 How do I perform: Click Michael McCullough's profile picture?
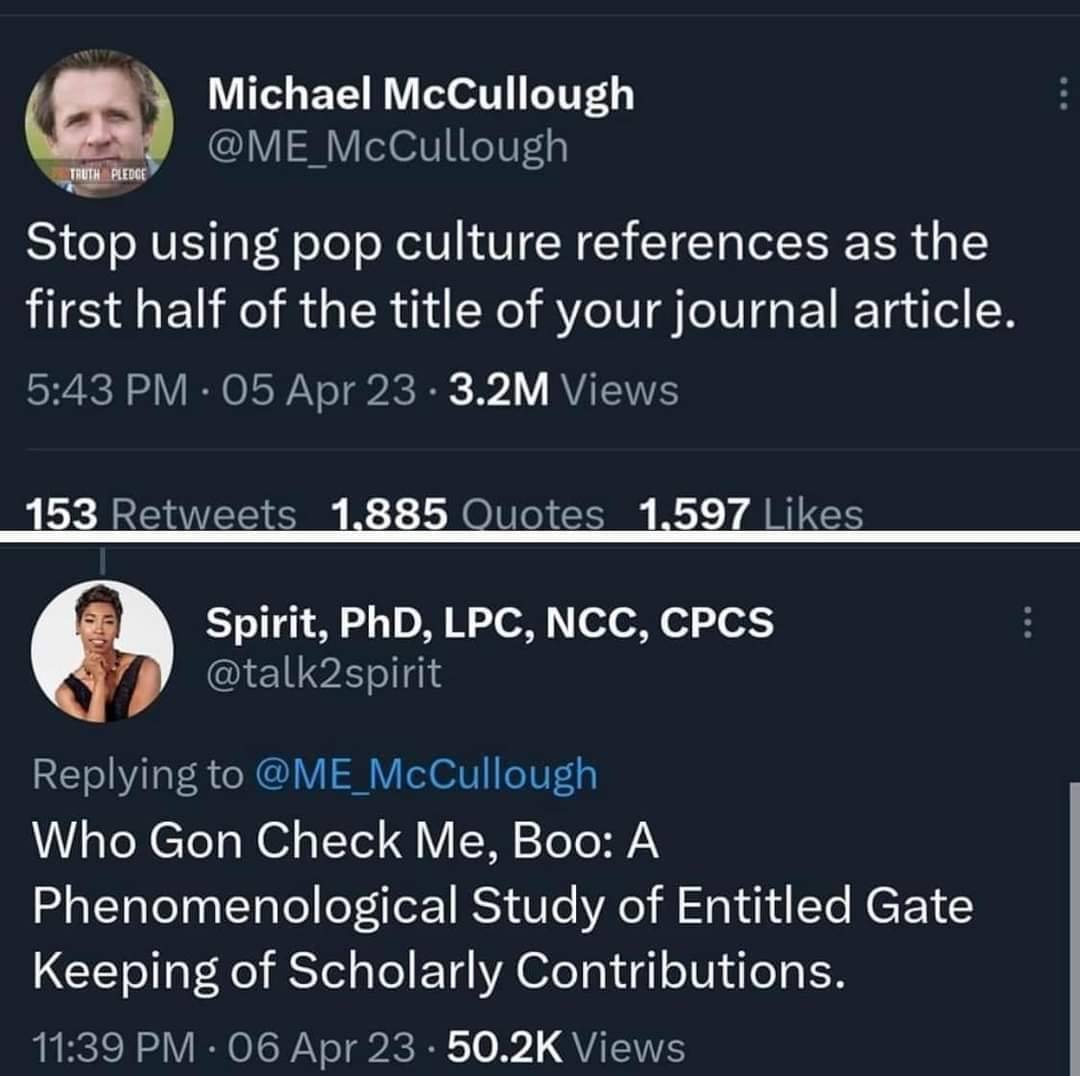(x=99, y=124)
